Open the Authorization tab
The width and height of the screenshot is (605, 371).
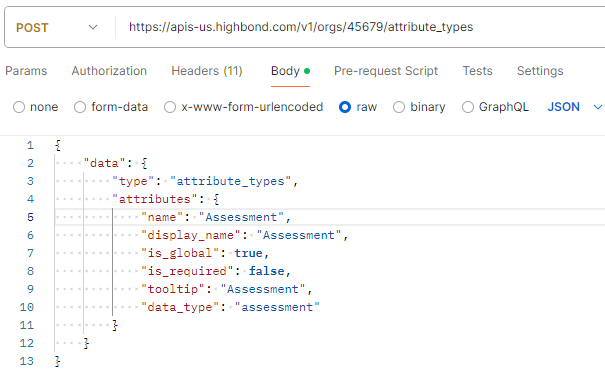pos(109,71)
